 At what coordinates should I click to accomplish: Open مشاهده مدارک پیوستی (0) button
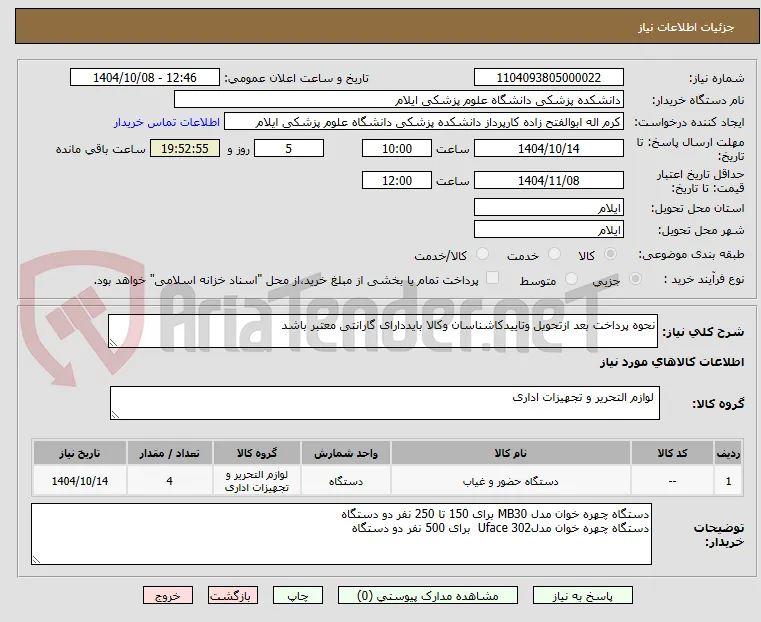(428, 596)
